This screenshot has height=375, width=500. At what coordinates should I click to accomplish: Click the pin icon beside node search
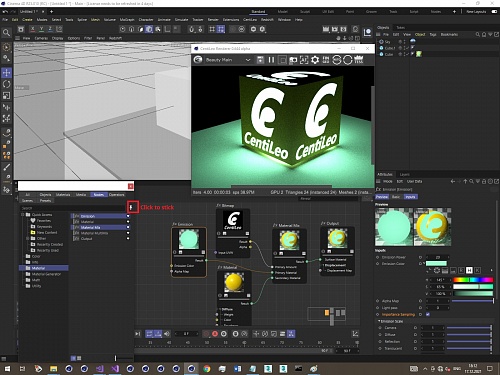[x=131, y=207]
